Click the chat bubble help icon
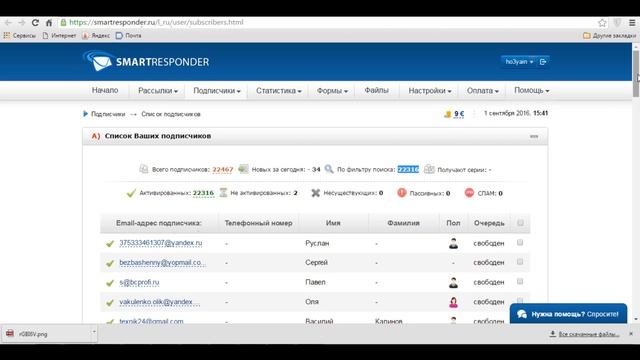The width and height of the screenshot is (640, 360). click(x=522, y=314)
